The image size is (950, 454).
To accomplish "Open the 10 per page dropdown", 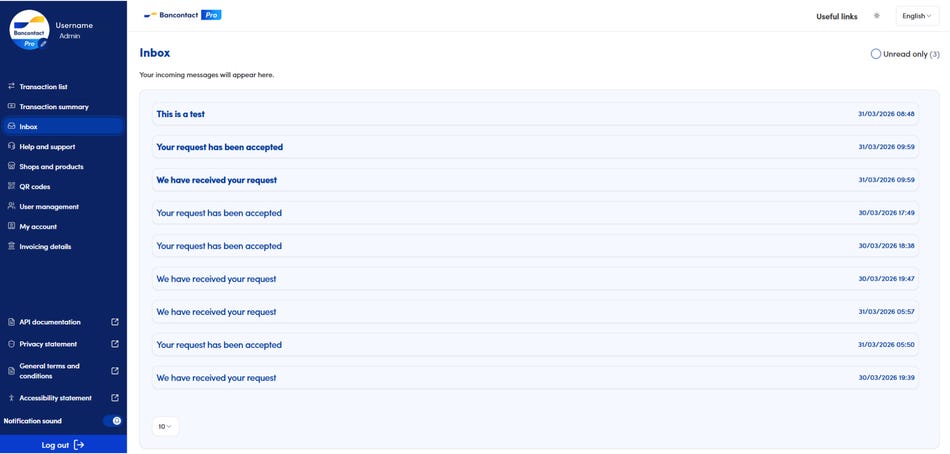I will pos(165,427).
